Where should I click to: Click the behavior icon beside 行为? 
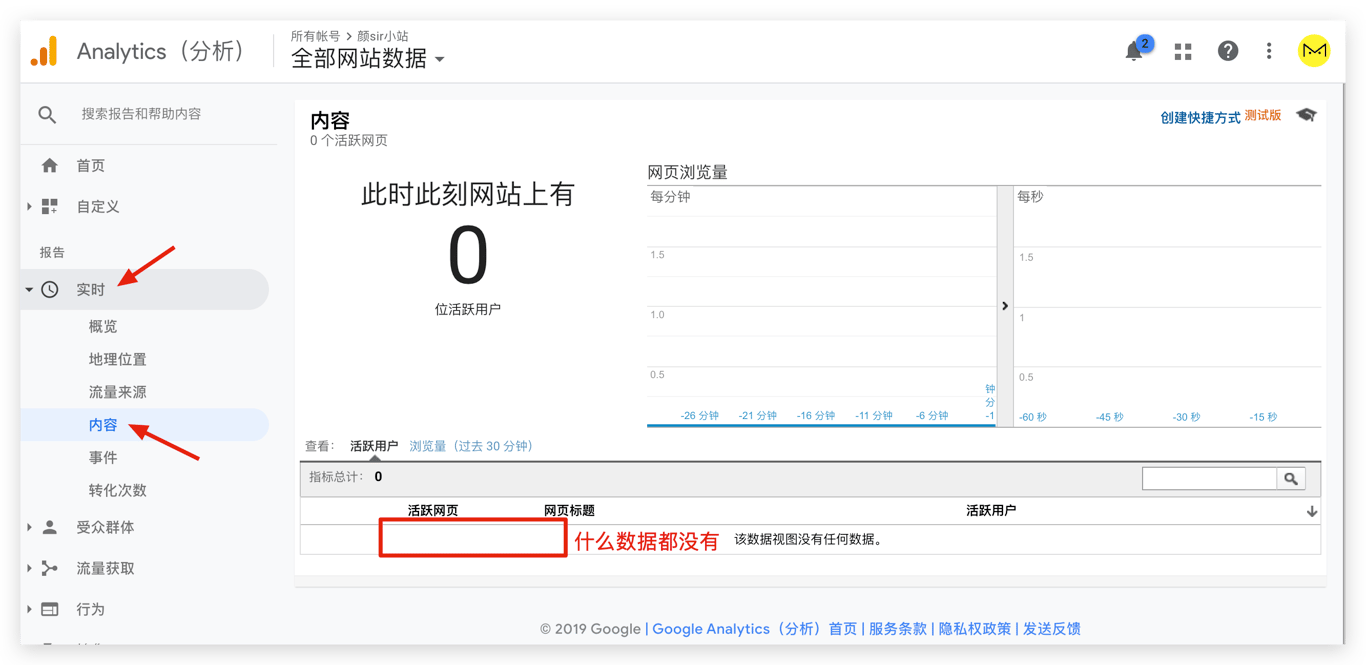50,609
